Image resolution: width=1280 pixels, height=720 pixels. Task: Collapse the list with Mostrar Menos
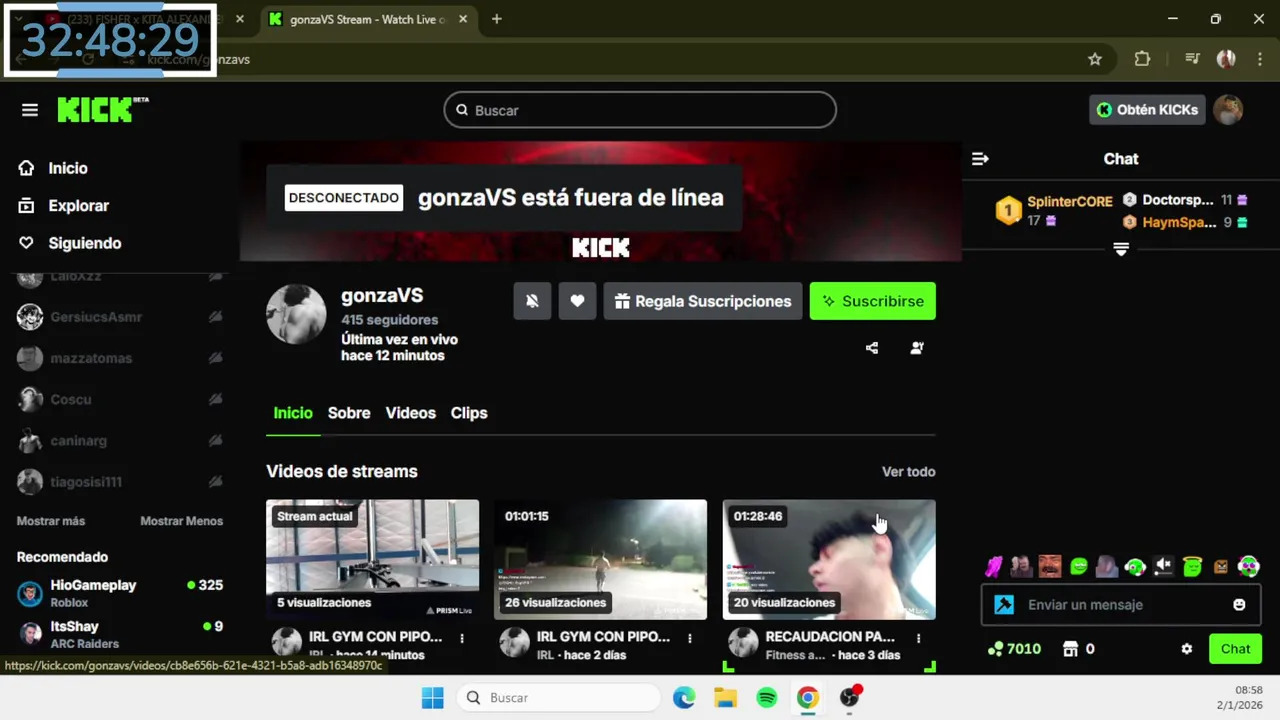(182, 521)
